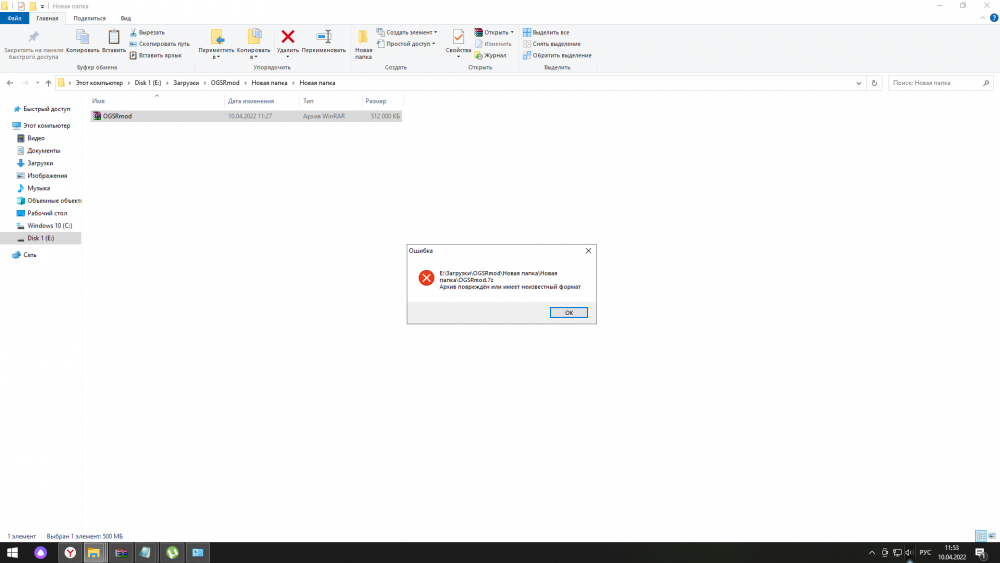Select the OGSRmod archive file
The width and height of the screenshot is (1000, 563).
click(246, 116)
